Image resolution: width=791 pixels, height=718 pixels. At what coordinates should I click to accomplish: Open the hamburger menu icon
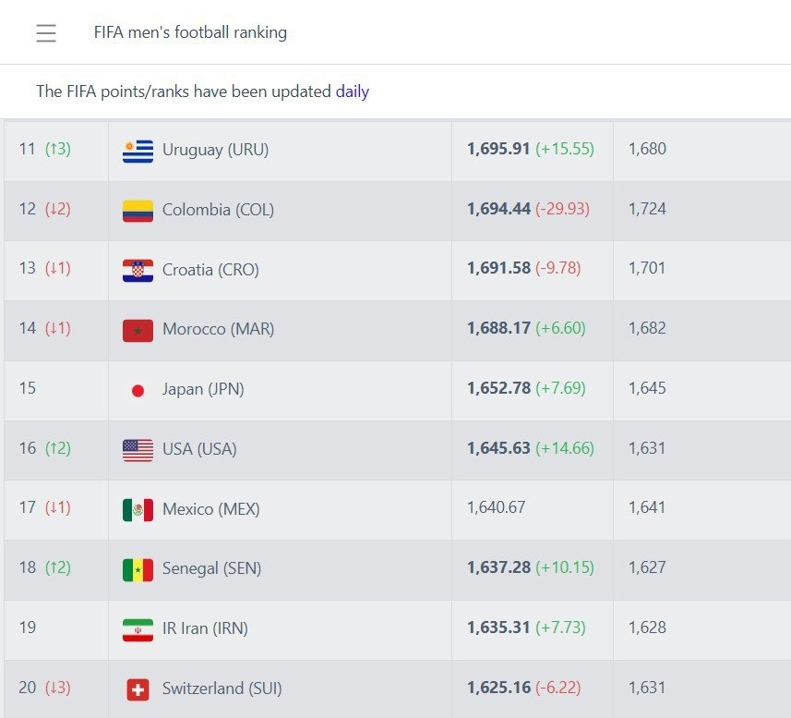click(x=46, y=33)
